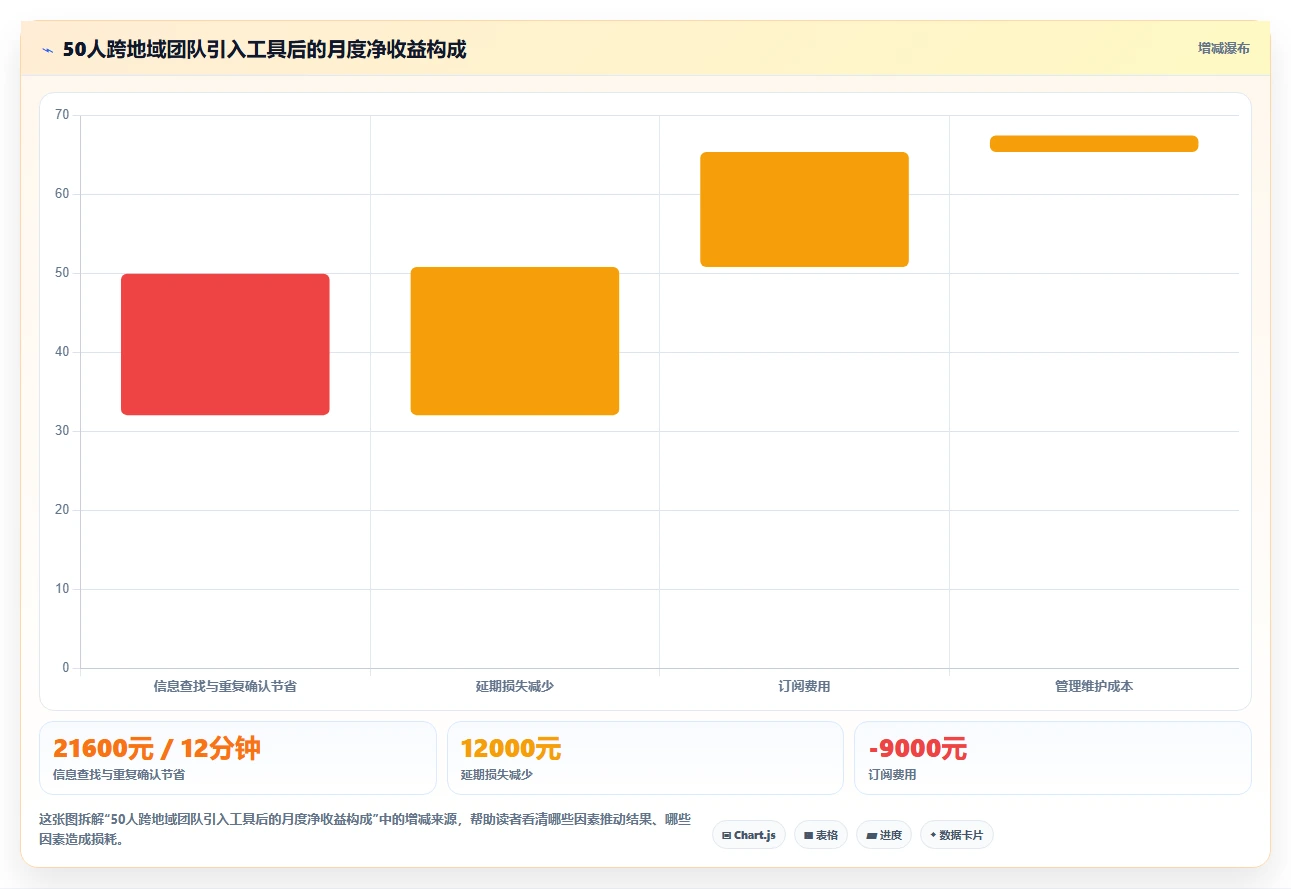Open the -9000元 data card

tap(1053, 758)
